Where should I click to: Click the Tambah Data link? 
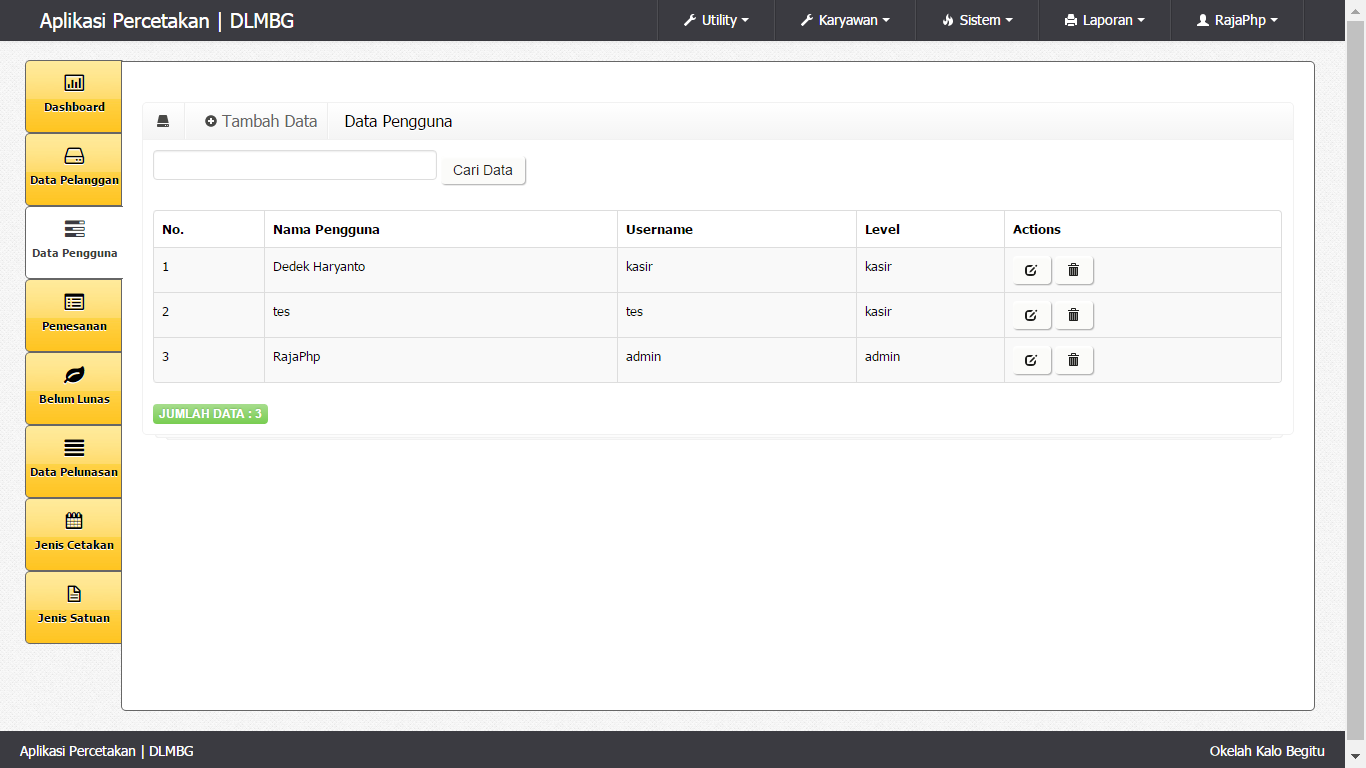pyautogui.click(x=261, y=121)
